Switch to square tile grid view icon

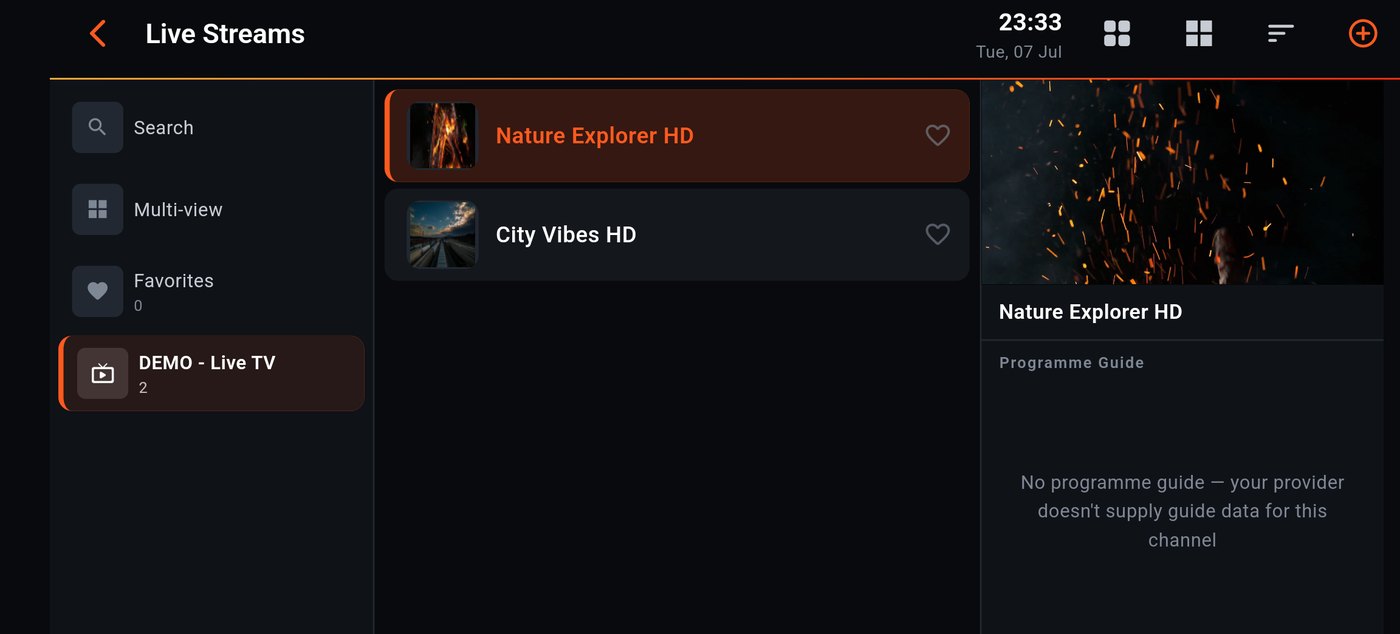[1199, 34]
